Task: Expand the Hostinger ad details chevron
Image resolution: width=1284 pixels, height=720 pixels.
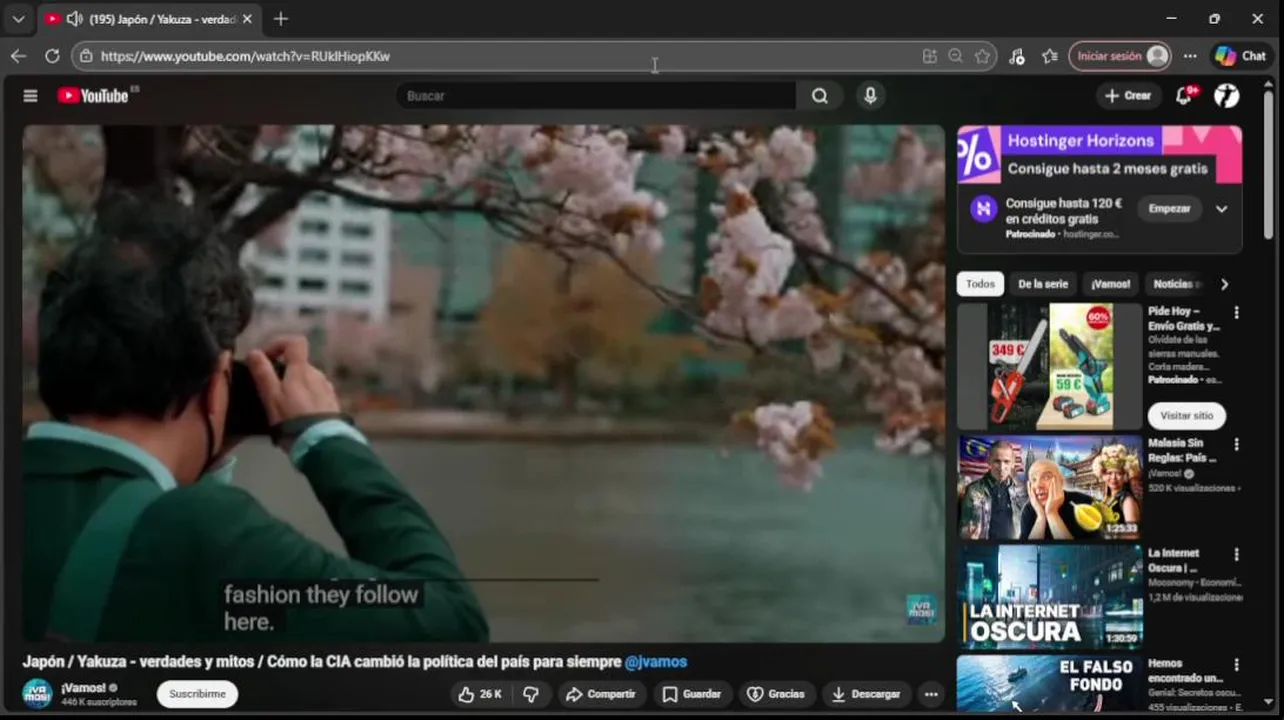Action: [x=1221, y=209]
